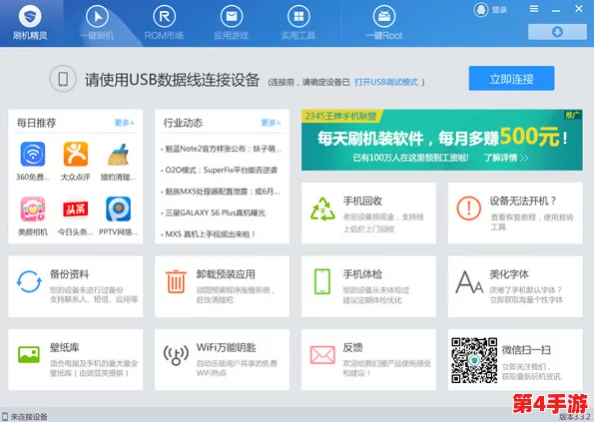Open the 壁纸库 picture icon
The image size is (594, 422).
[x=29, y=355]
